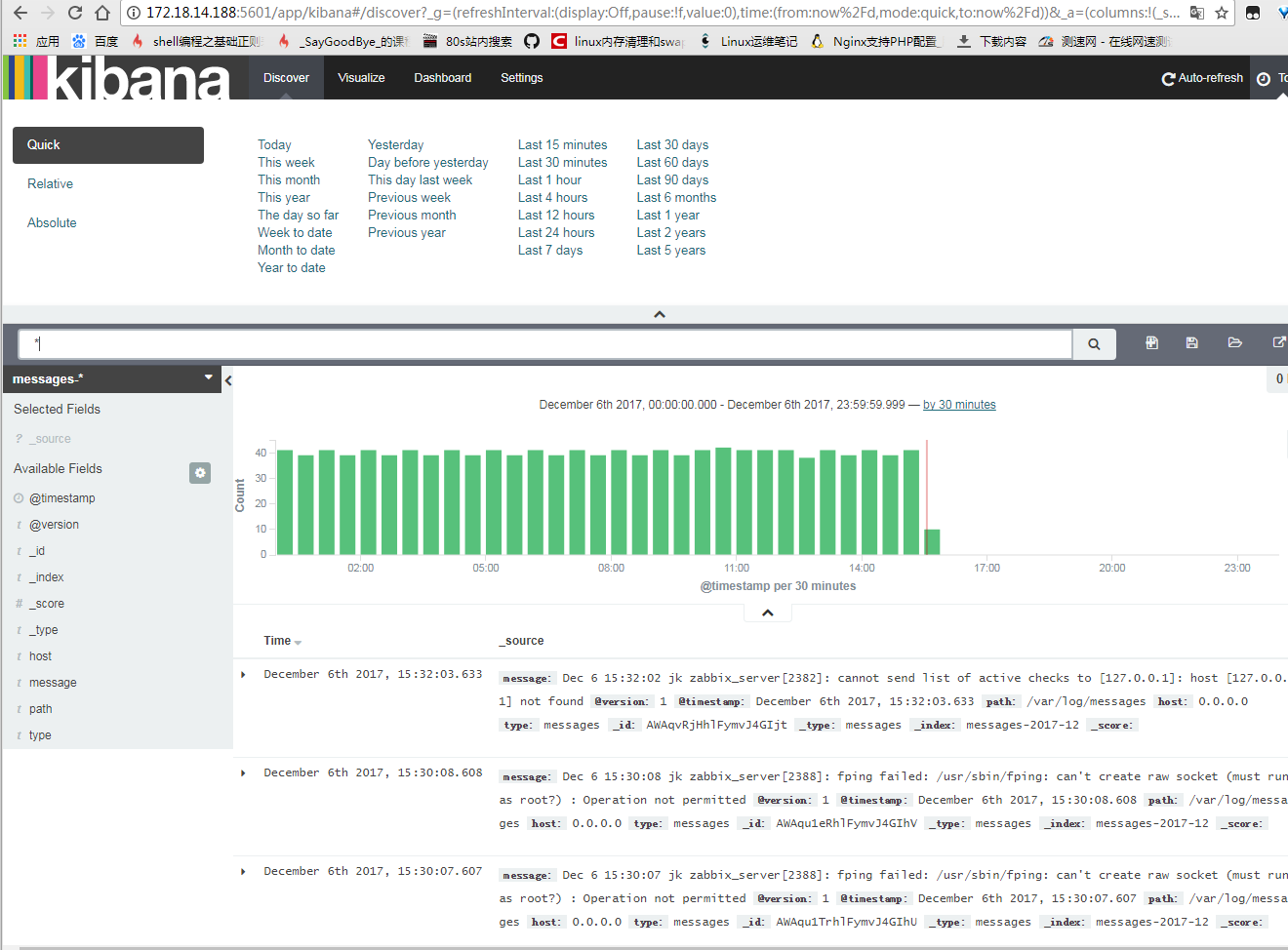This screenshot has height=950, width=1288.
Task: Select @timestamp available field
Action: coord(62,498)
